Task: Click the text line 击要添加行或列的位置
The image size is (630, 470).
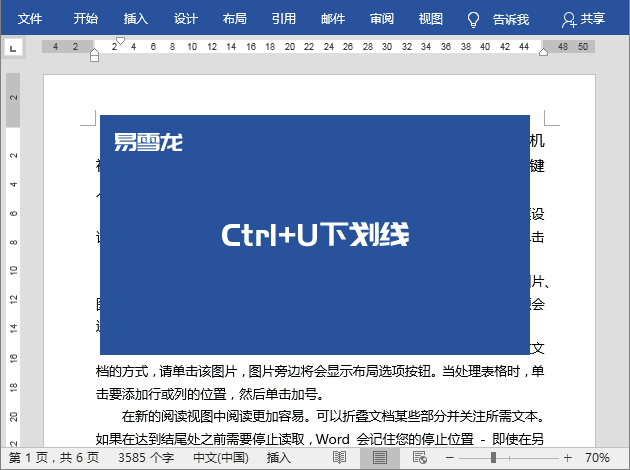Action: [x=210, y=394]
